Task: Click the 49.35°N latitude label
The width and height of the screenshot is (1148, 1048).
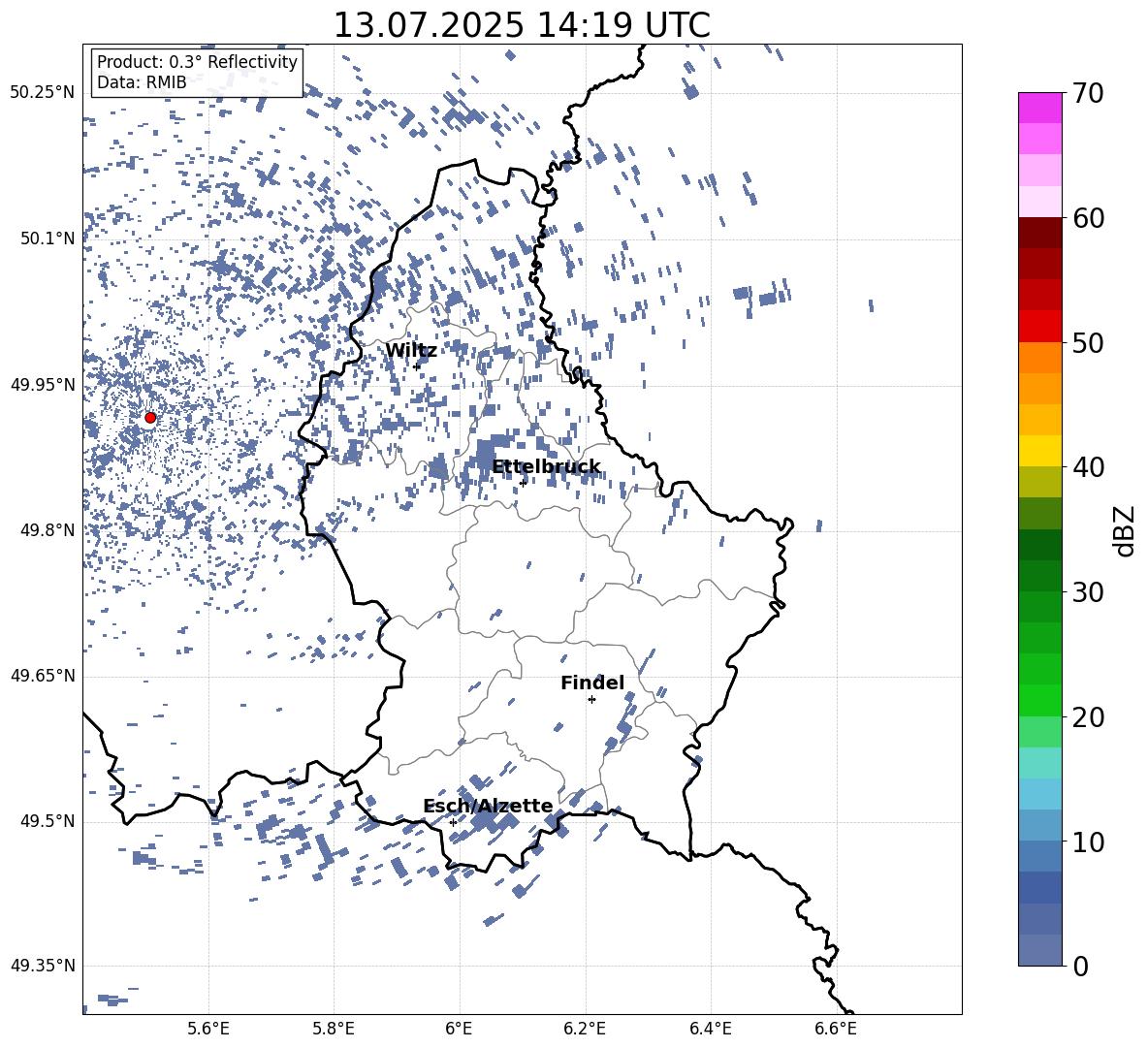Action: 43,966
